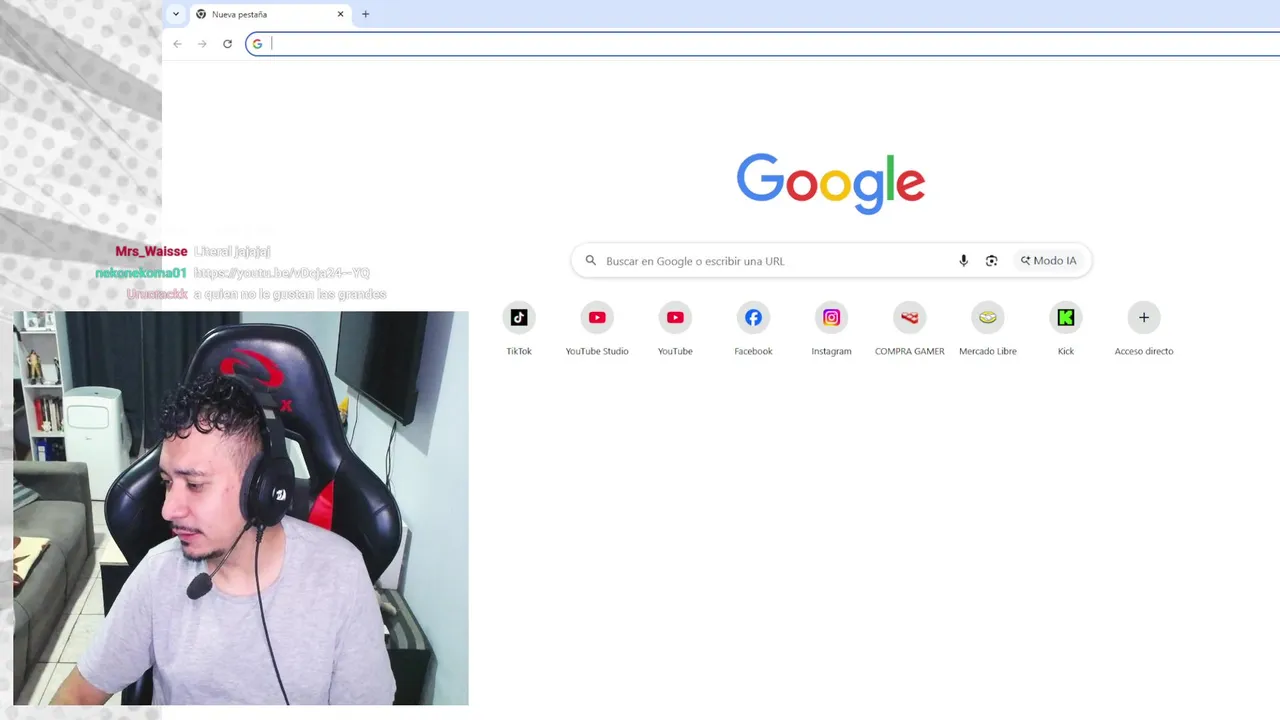1280x720 pixels.
Task: Click the Mrs_Waisse chat username
Action: pos(151,252)
